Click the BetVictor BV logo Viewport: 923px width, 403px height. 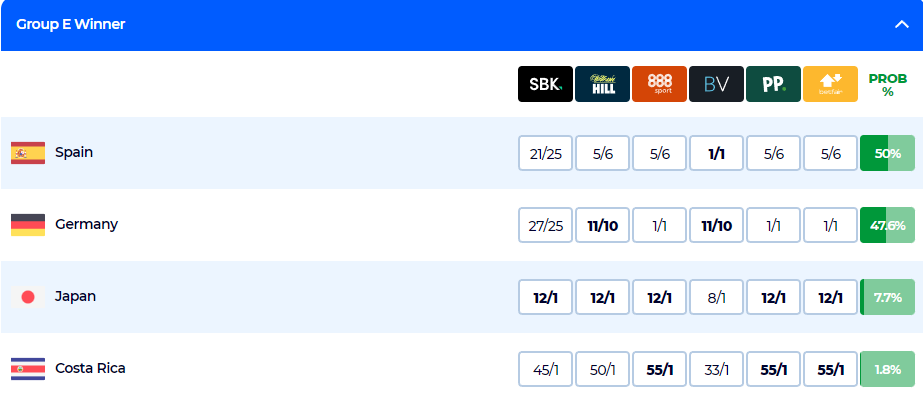(x=716, y=84)
